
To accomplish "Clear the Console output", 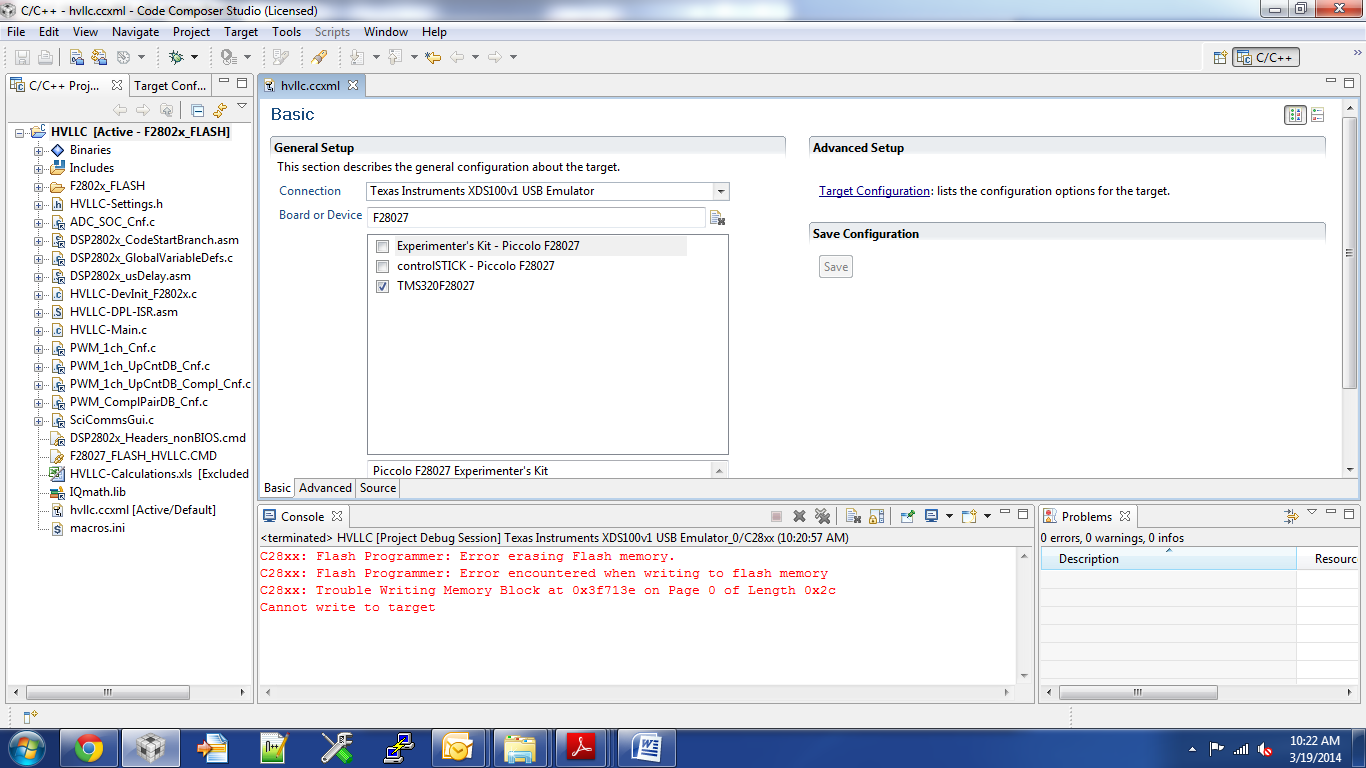I will click(852, 516).
